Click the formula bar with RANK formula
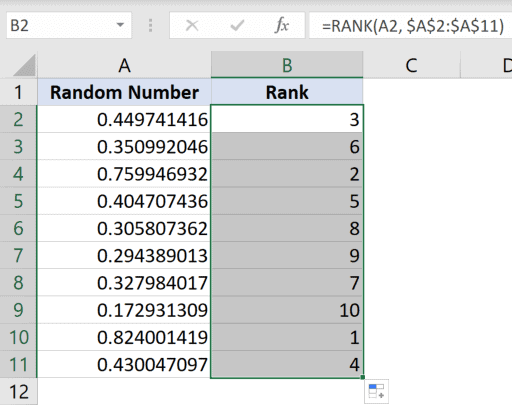 (410, 25)
